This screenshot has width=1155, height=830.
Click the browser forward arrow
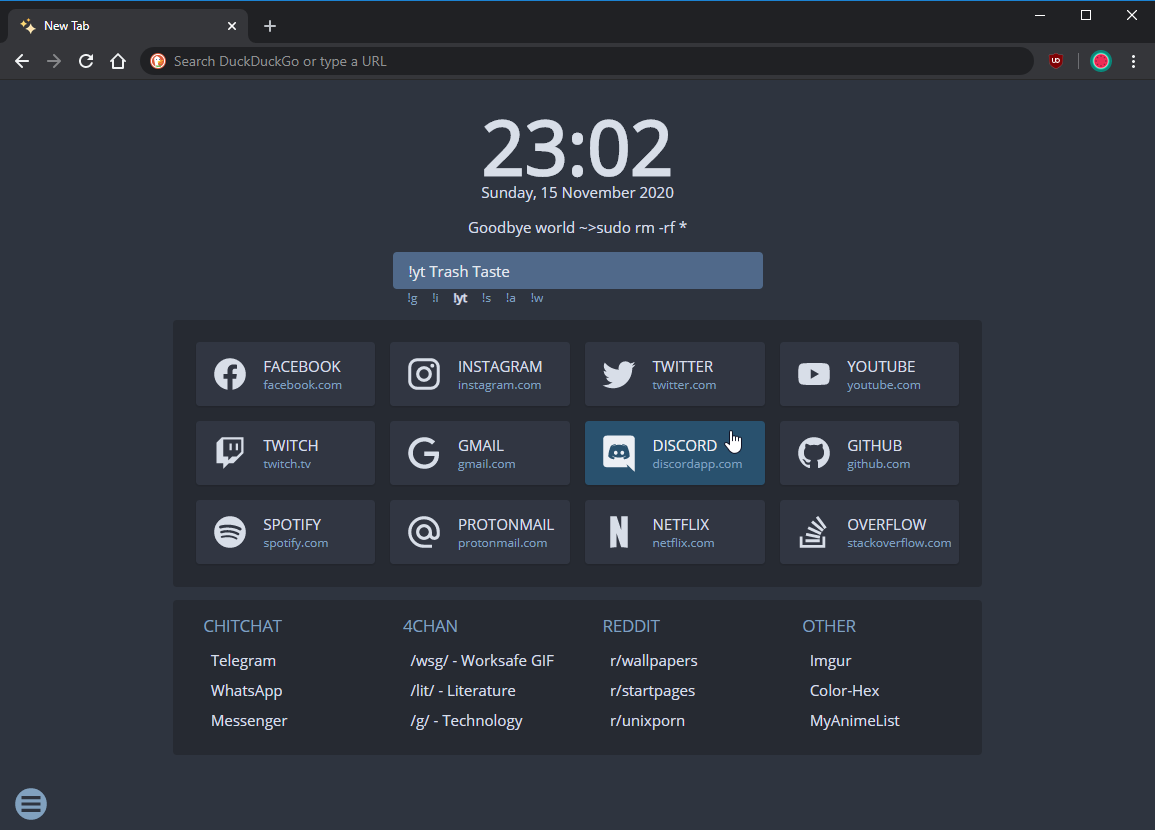coord(54,61)
